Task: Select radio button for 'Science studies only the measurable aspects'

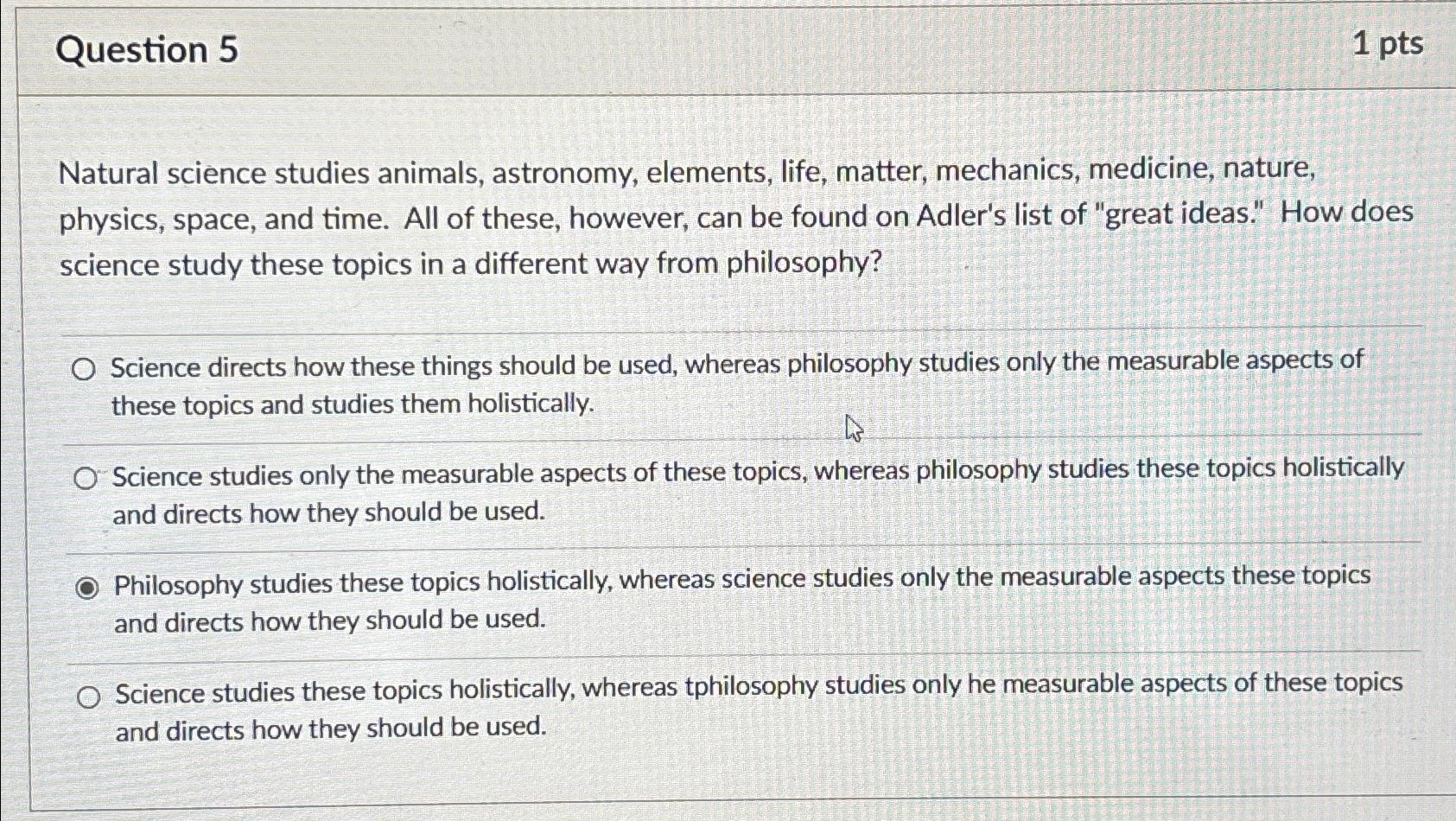Action: pos(86,478)
